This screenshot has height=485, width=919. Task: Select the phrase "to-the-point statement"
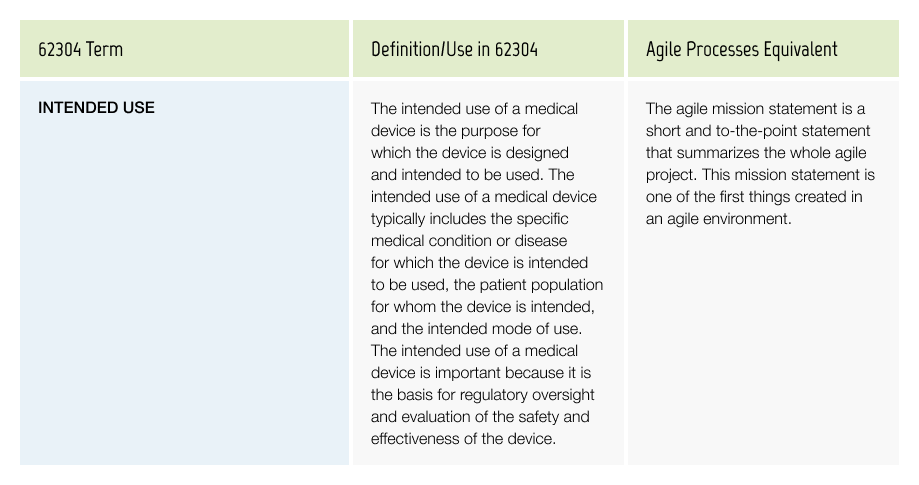[793, 131]
